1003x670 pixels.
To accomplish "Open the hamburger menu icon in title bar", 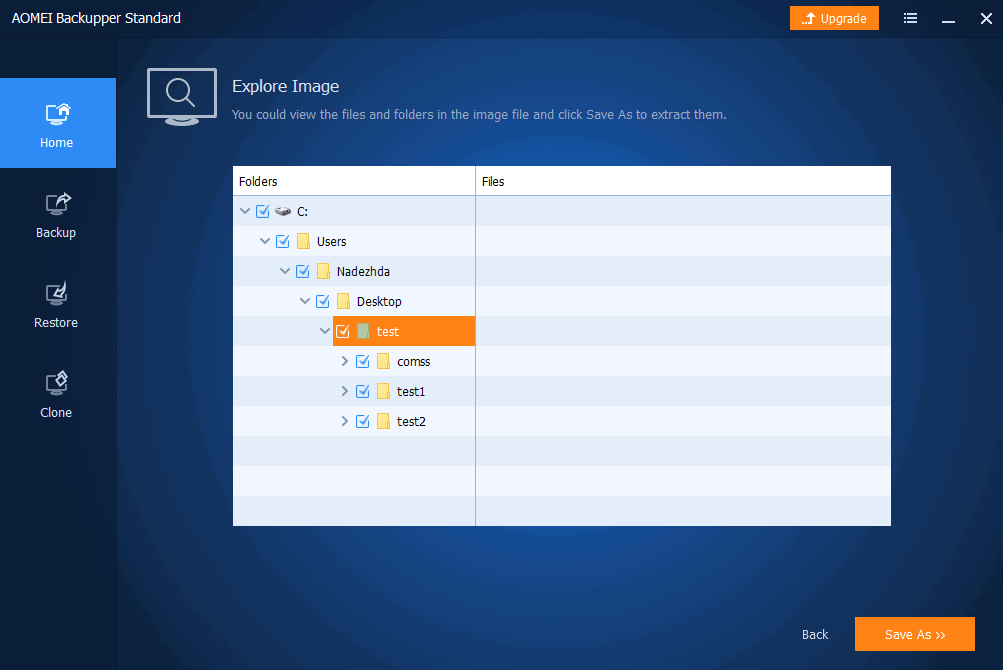I will click(x=910, y=19).
